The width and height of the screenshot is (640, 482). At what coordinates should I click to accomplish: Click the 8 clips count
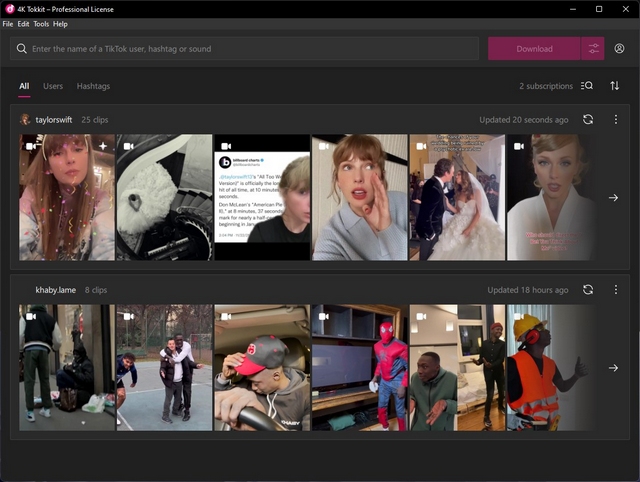96,290
